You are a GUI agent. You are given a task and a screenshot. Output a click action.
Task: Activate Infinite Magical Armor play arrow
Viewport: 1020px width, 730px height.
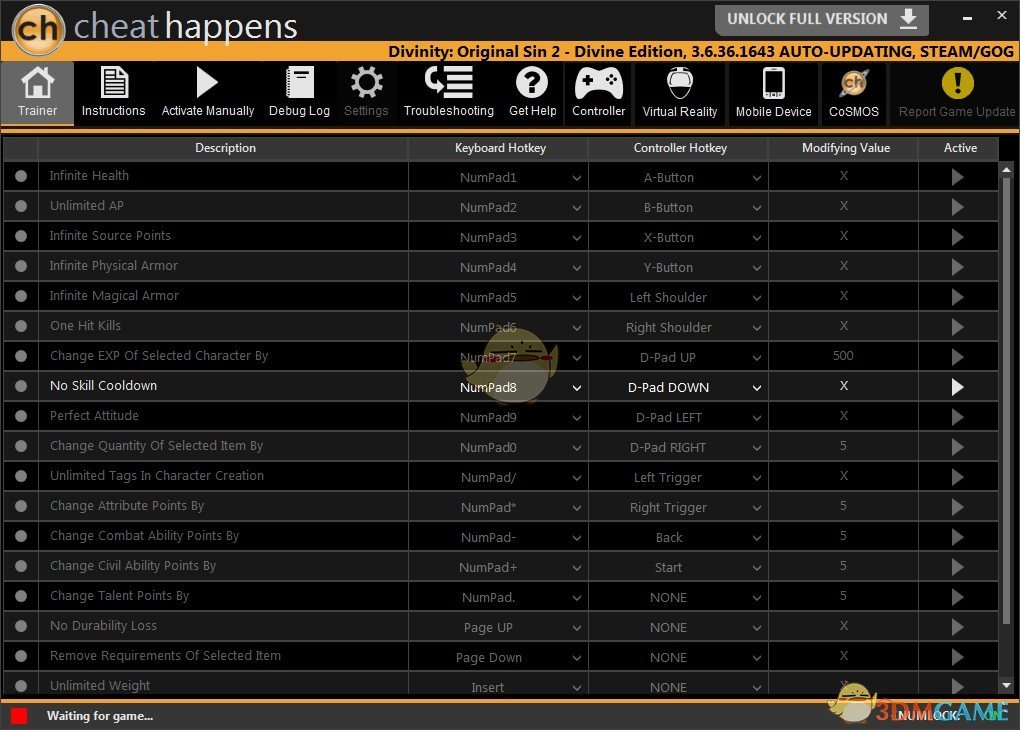(957, 297)
